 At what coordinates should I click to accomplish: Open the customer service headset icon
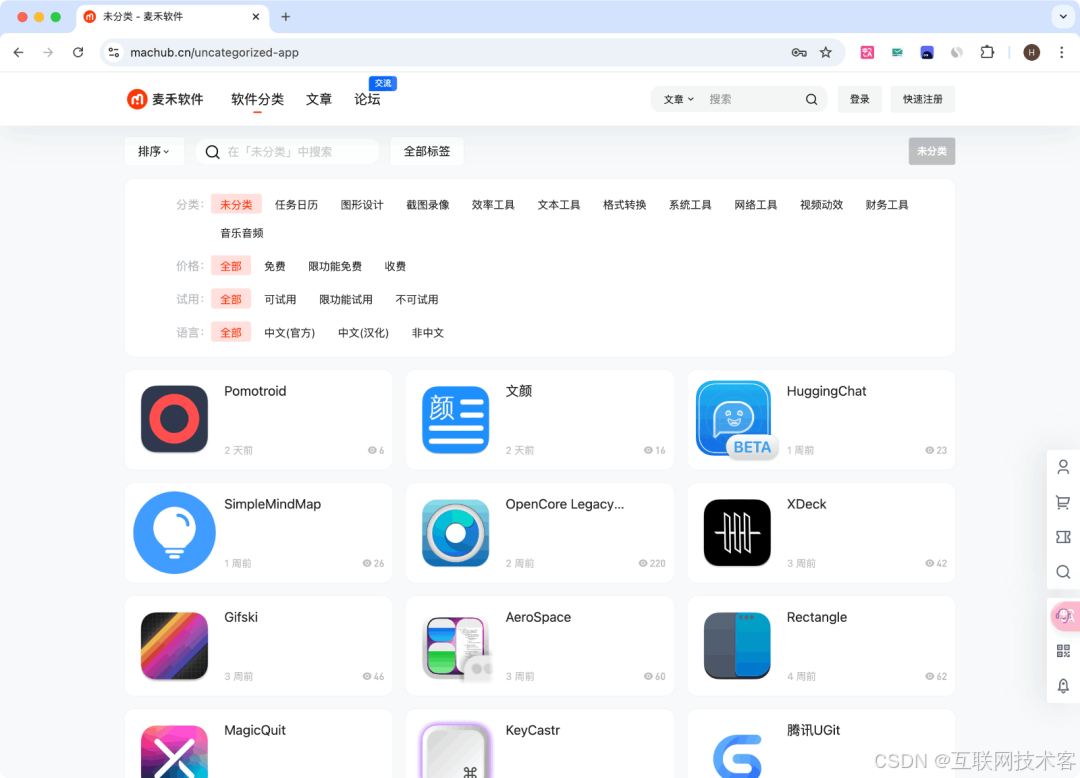pyautogui.click(x=1064, y=616)
